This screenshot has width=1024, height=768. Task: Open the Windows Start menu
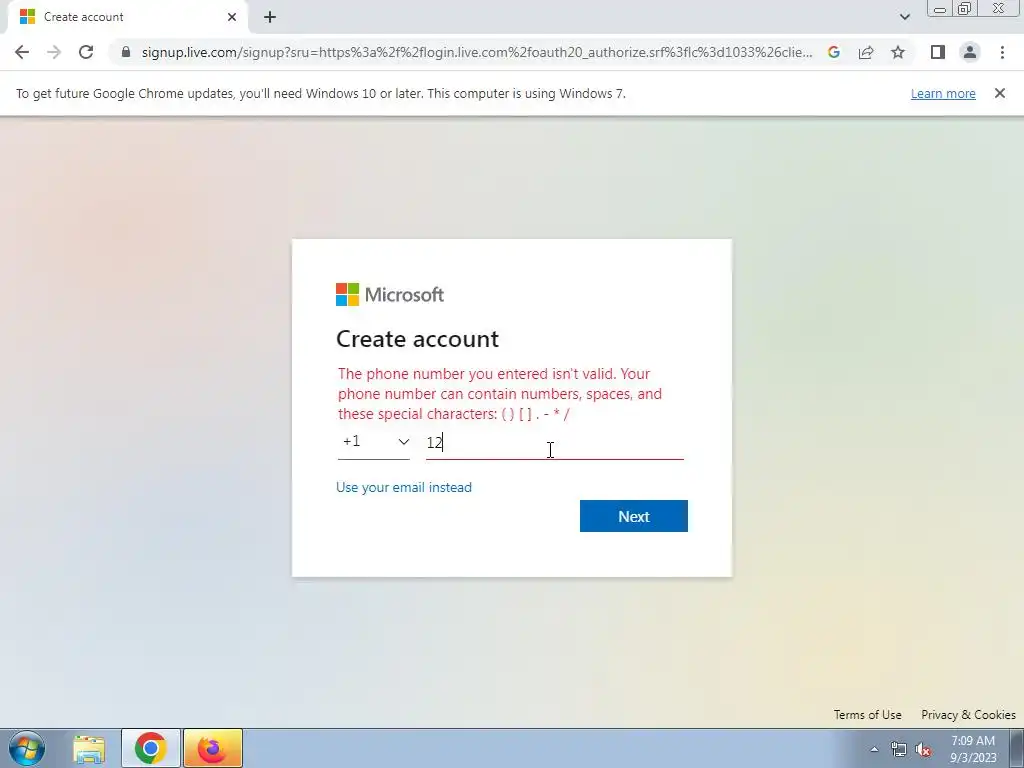click(x=27, y=748)
